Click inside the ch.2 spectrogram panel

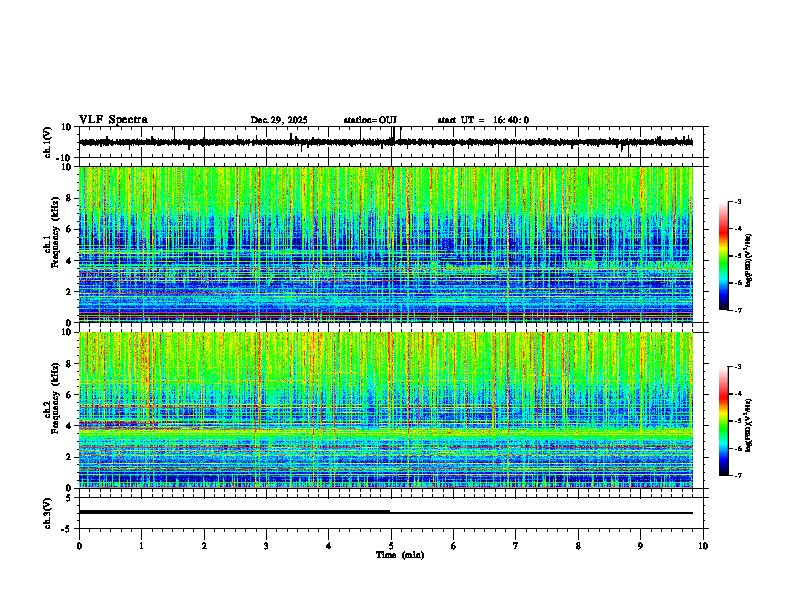385,410
